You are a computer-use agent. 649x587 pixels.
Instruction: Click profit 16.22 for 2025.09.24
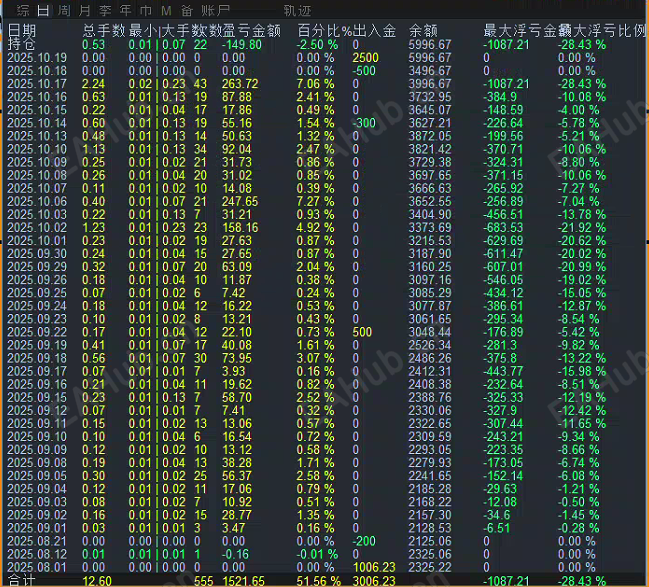[237, 306]
